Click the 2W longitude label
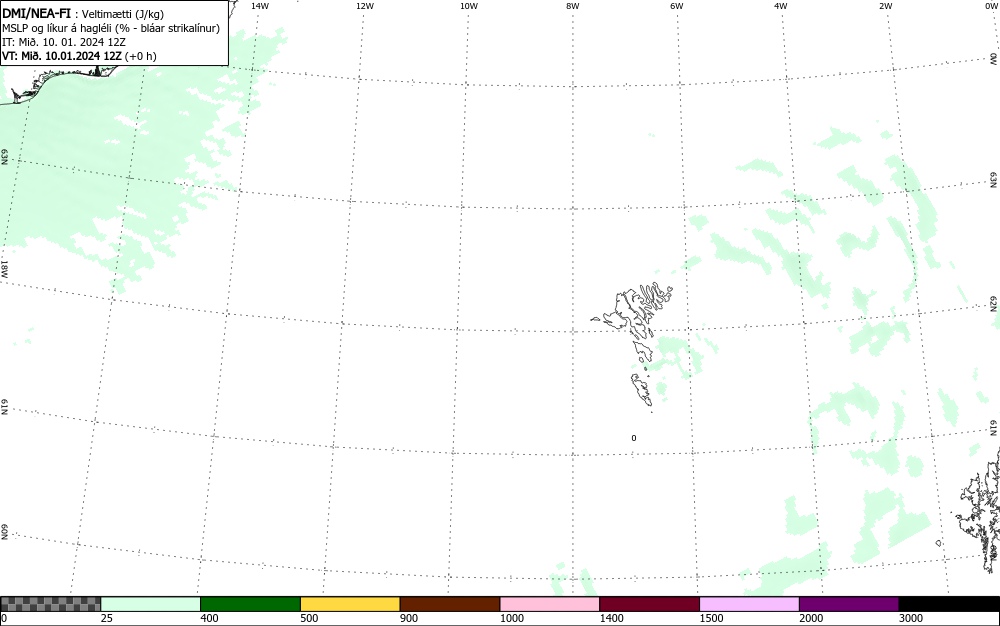The width and height of the screenshot is (1000, 626). (x=885, y=6)
